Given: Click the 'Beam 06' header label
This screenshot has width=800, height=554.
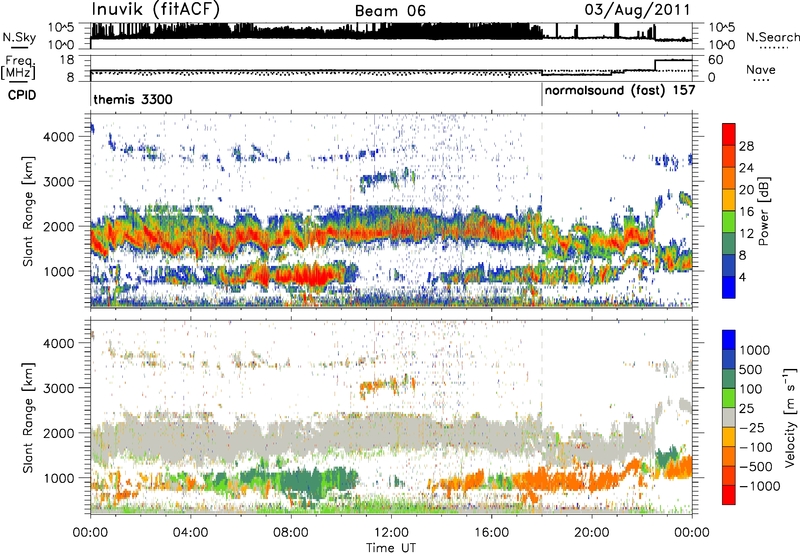Looking at the screenshot, I should tap(390, 11).
